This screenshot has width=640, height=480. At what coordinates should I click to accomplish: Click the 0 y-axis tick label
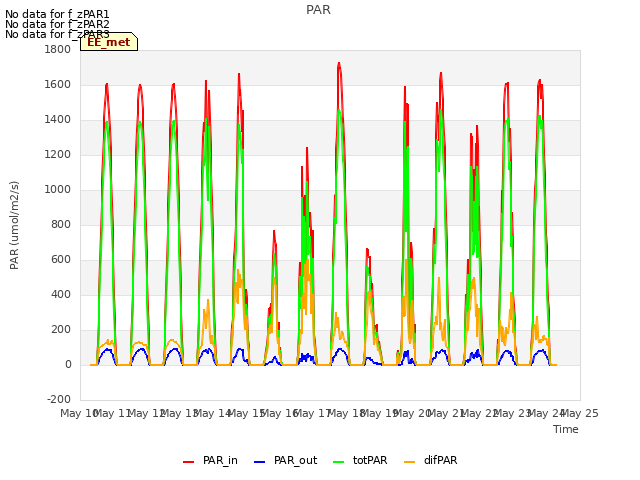68,365
